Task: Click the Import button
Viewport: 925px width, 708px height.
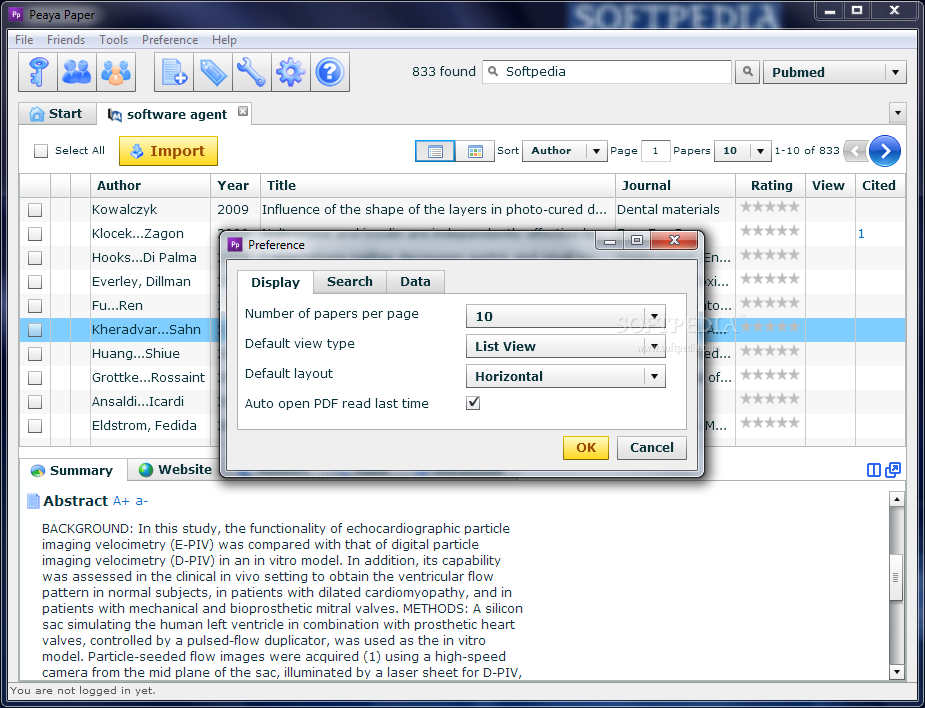Action: 168,151
